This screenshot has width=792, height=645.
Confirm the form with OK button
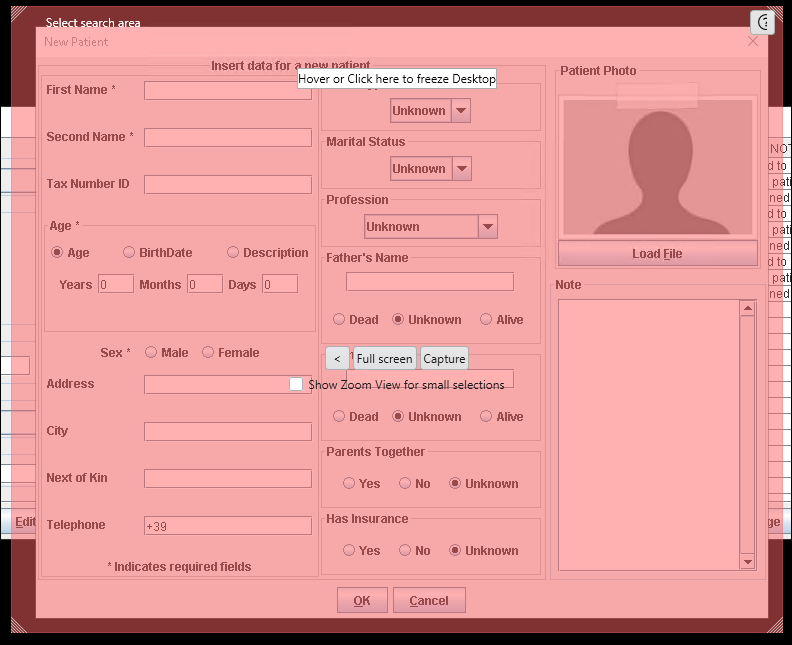click(x=362, y=600)
